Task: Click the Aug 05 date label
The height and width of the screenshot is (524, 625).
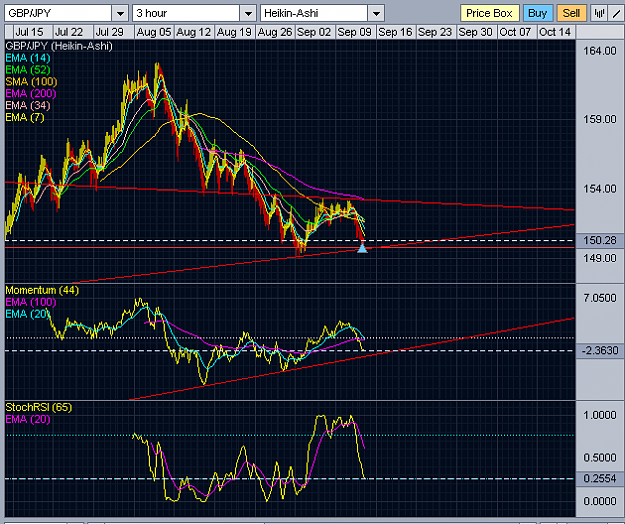Action: tap(153, 32)
